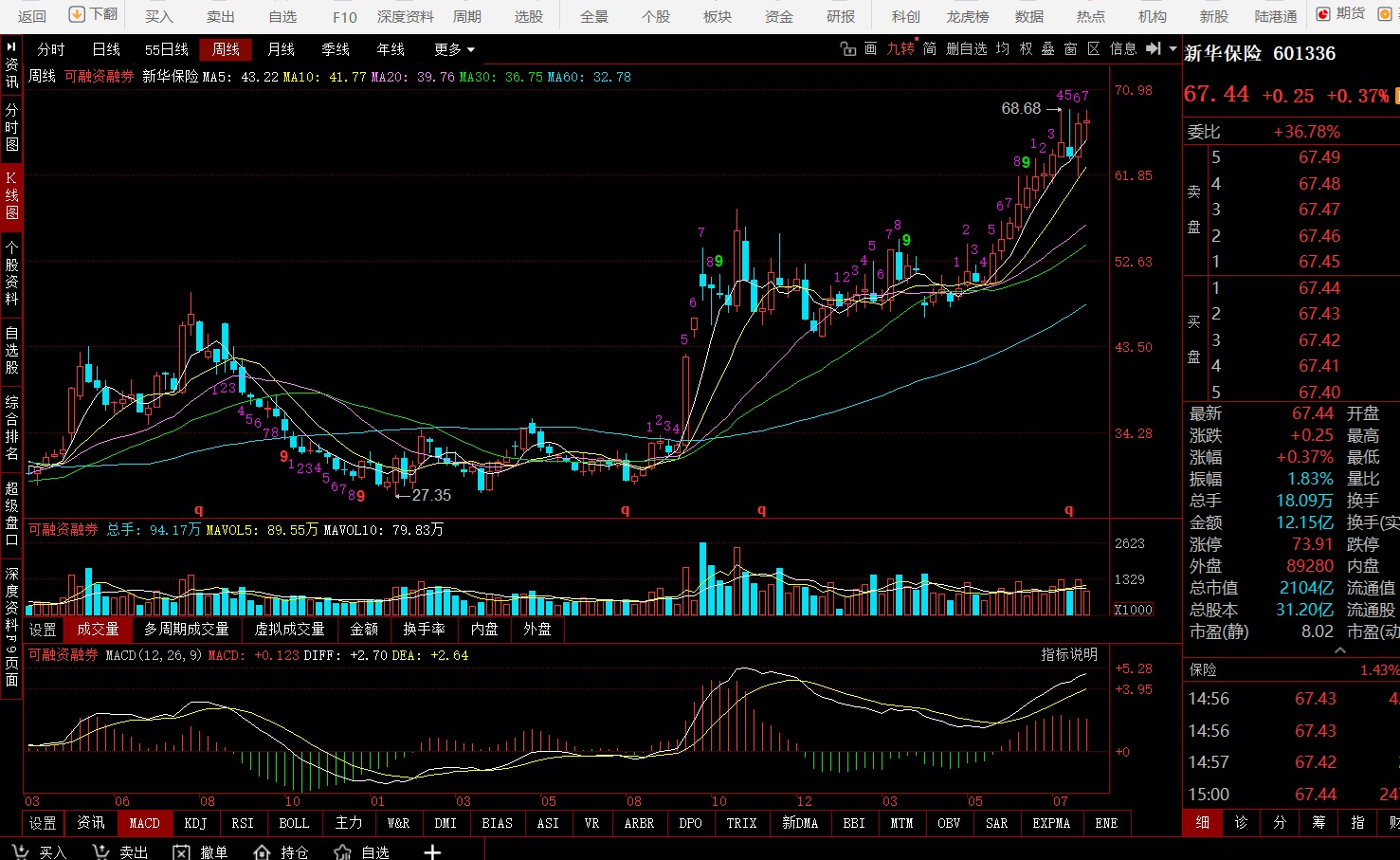Select the 分时 period tab

[x=51, y=49]
